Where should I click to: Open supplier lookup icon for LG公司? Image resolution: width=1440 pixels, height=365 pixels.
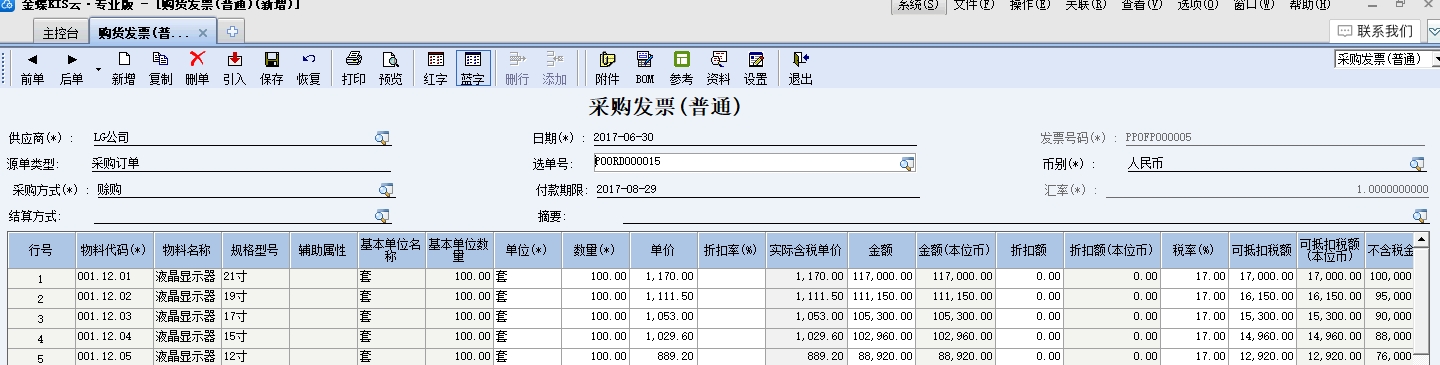click(x=382, y=137)
